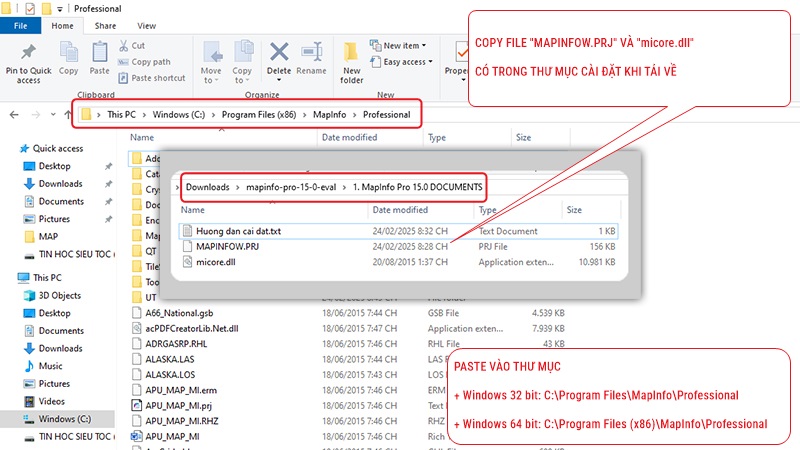Screen dimensions: 800x450
Task: Sort by the Name column header
Action: [142, 137]
